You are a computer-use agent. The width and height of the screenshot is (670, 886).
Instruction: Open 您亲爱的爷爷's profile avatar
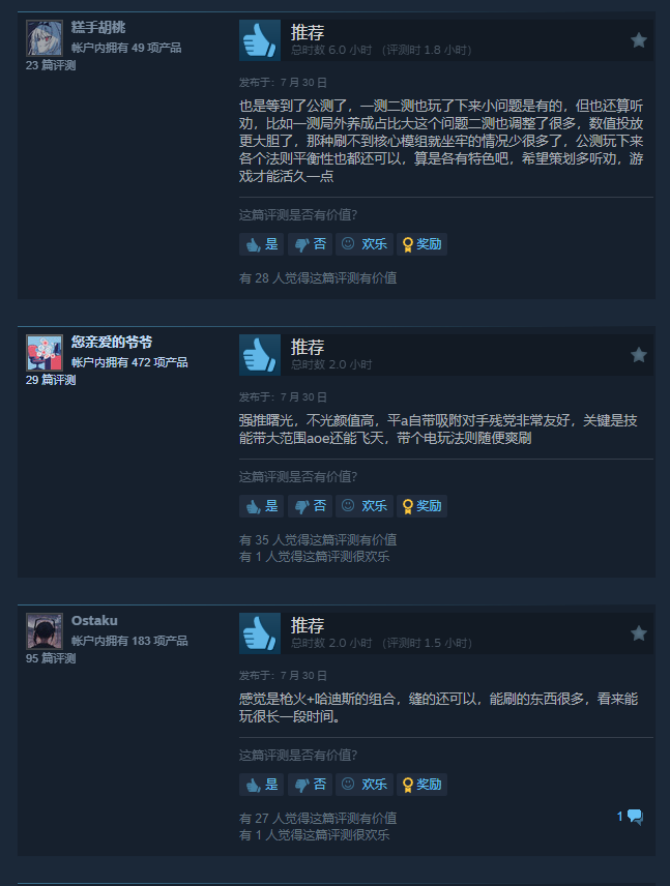pos(44,353)
